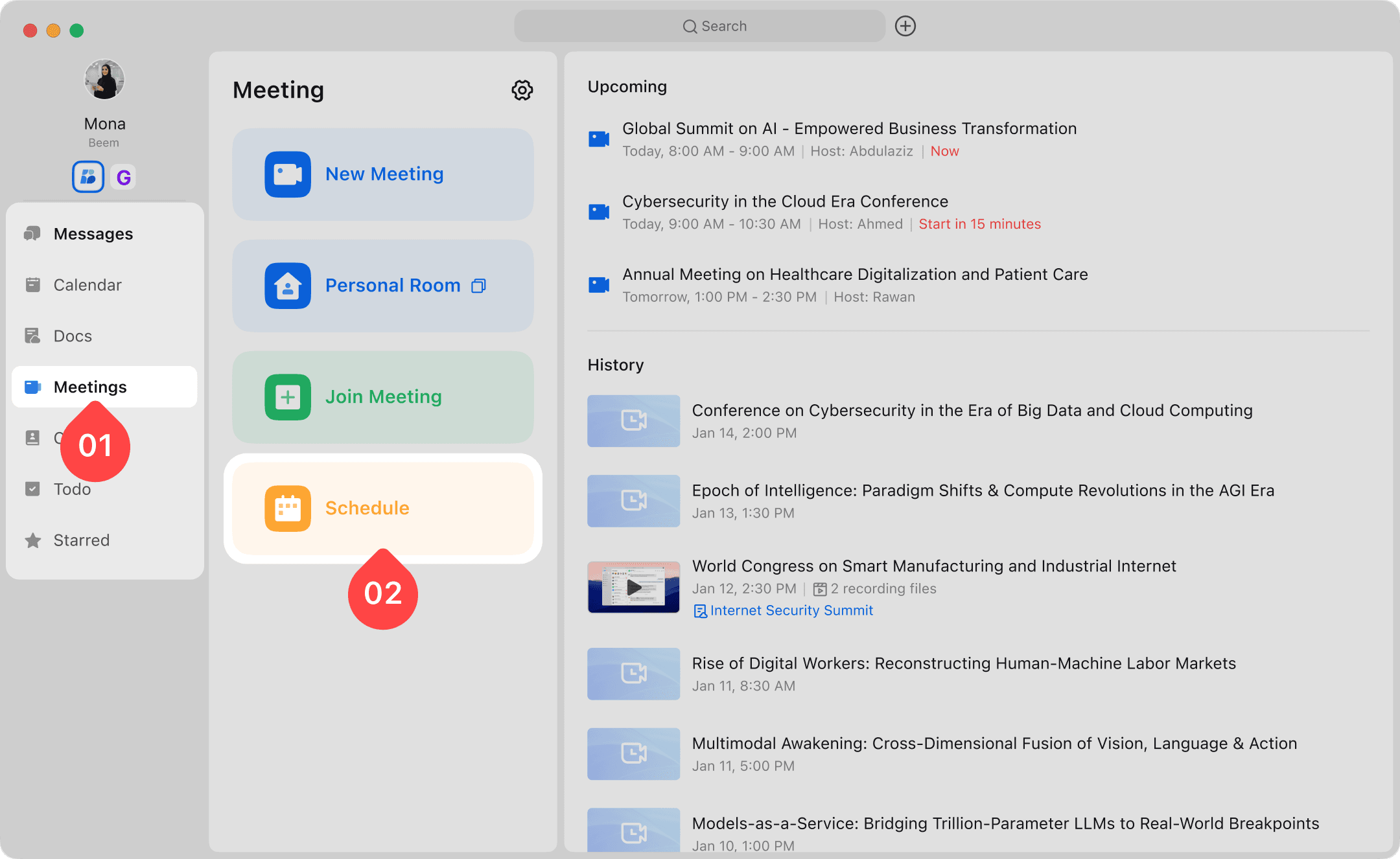Click Mona's profile avatar
The width and height of the screenshot is (1400, 859).
tap(104, 80)
